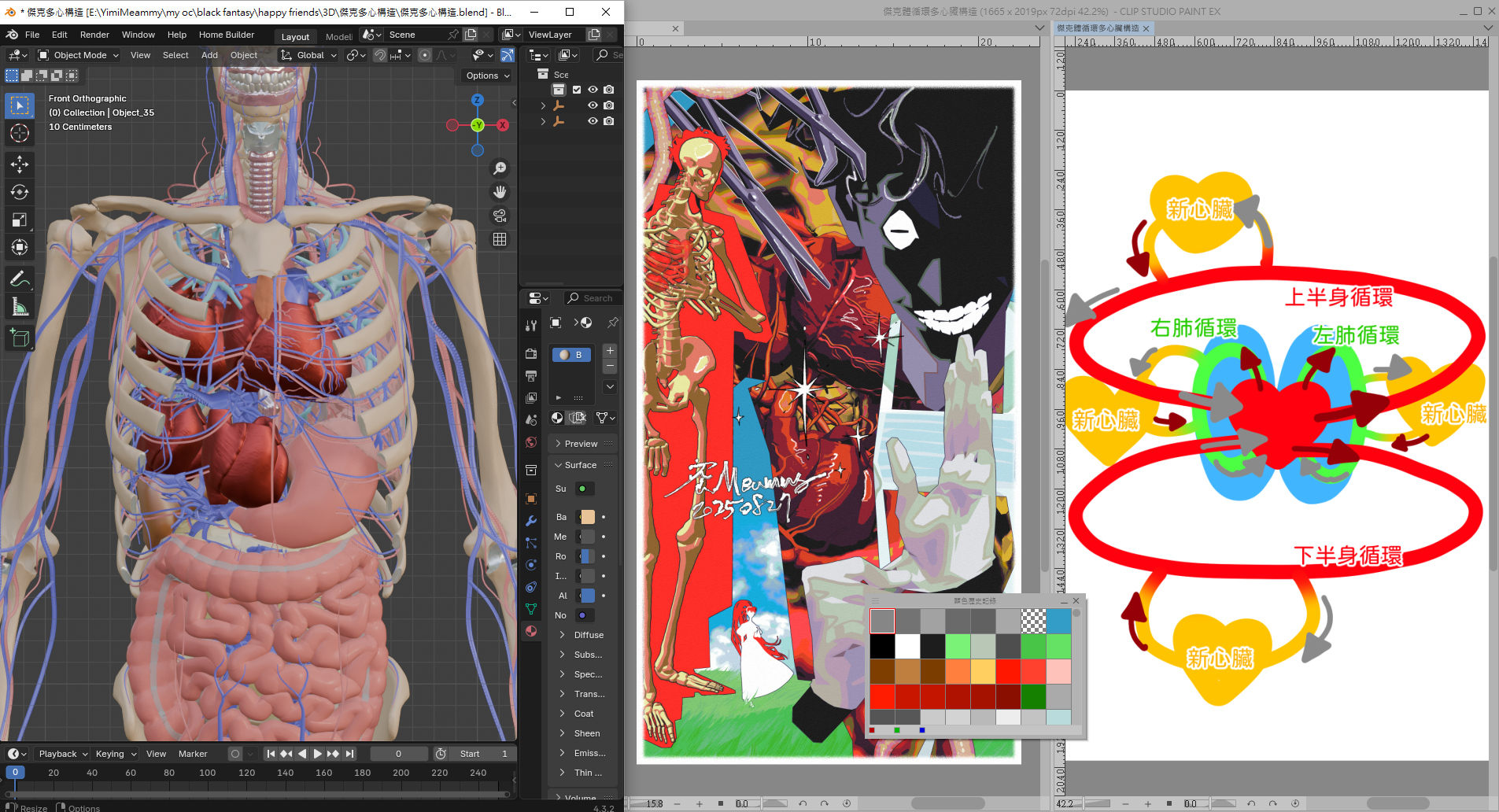The image size is (1499, 812).
Task: Play the timeline animation forward
Action: click(x=318, y=754)
